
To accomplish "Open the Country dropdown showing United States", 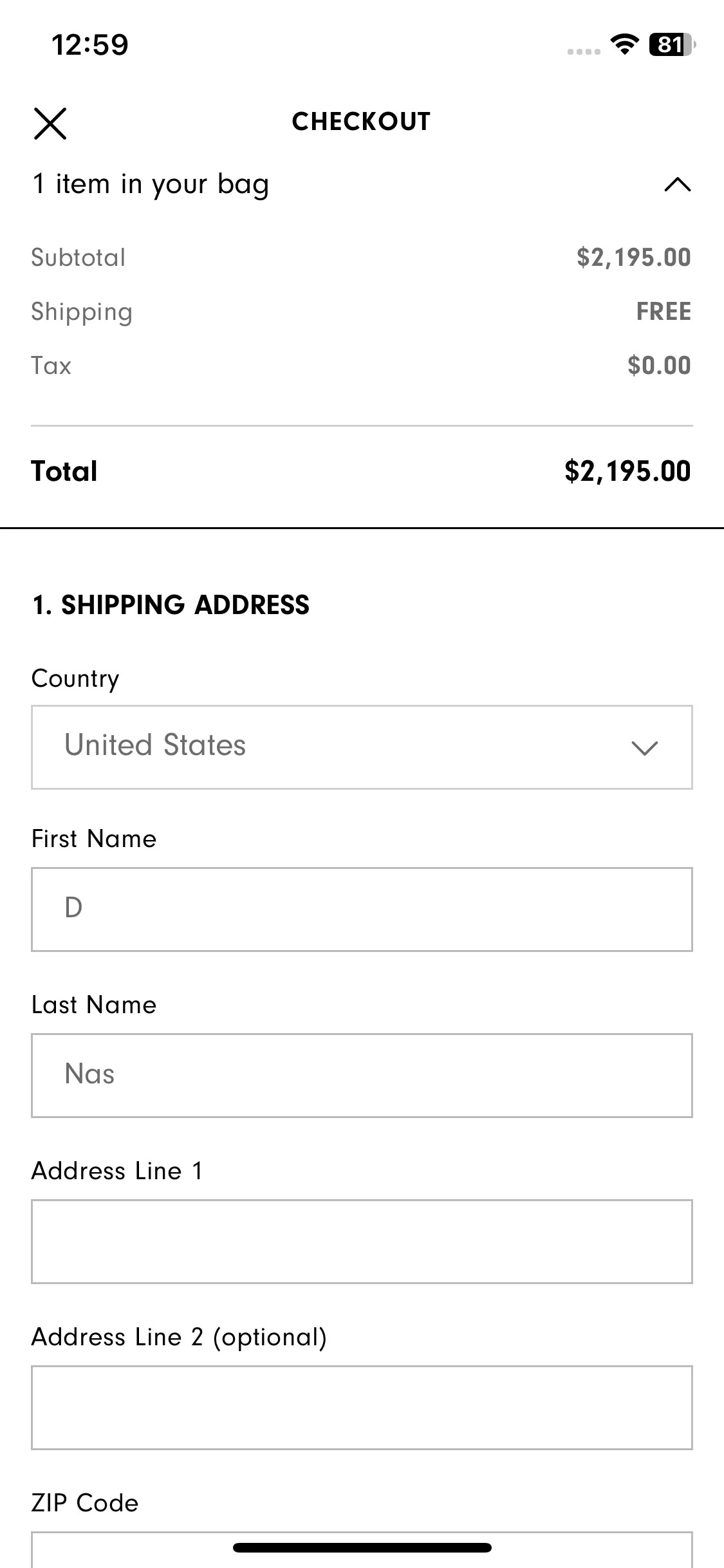I will coord(362,747).
